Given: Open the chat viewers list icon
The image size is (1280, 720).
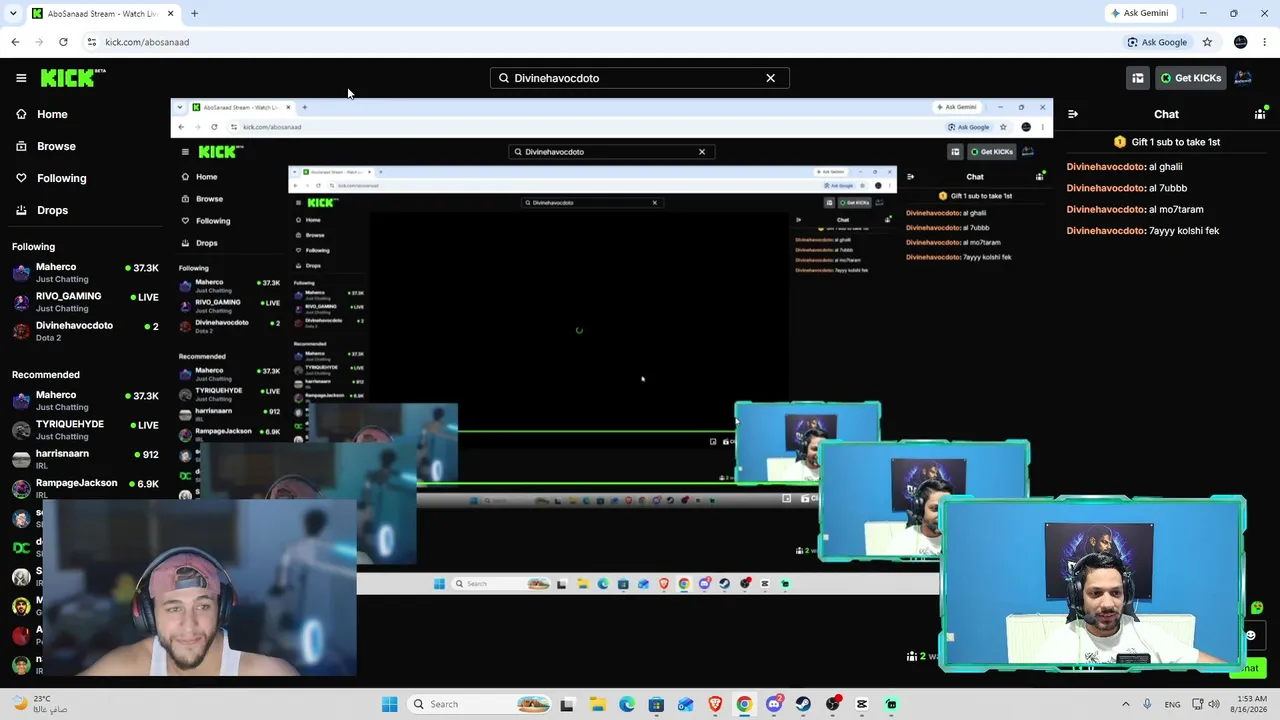Looking at the screenshot, I should coord(1260,114).
